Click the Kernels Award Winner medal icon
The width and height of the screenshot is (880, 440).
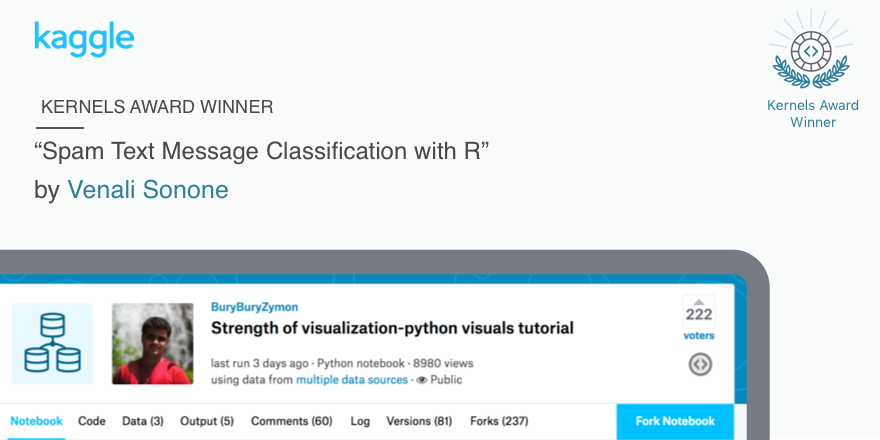pos(811,51)
